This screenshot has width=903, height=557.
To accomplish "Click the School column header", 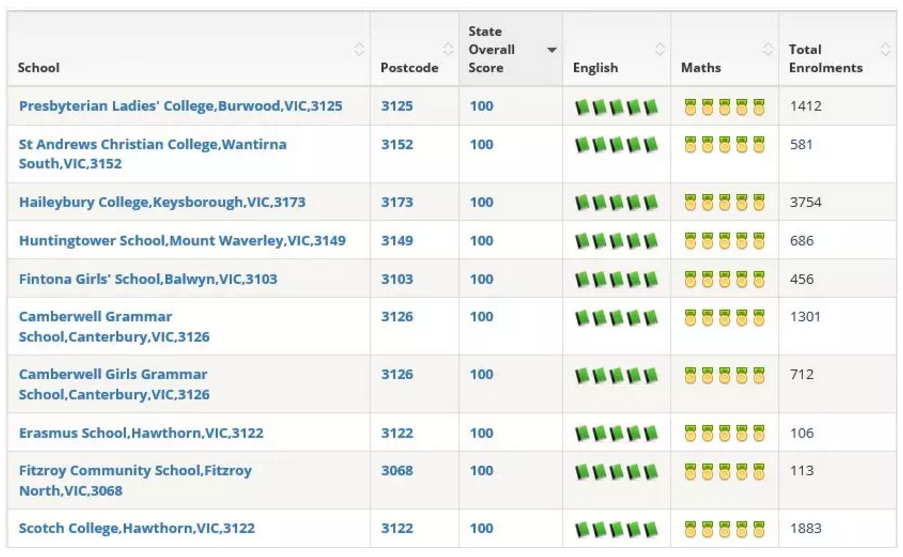I will coord(39,68).
